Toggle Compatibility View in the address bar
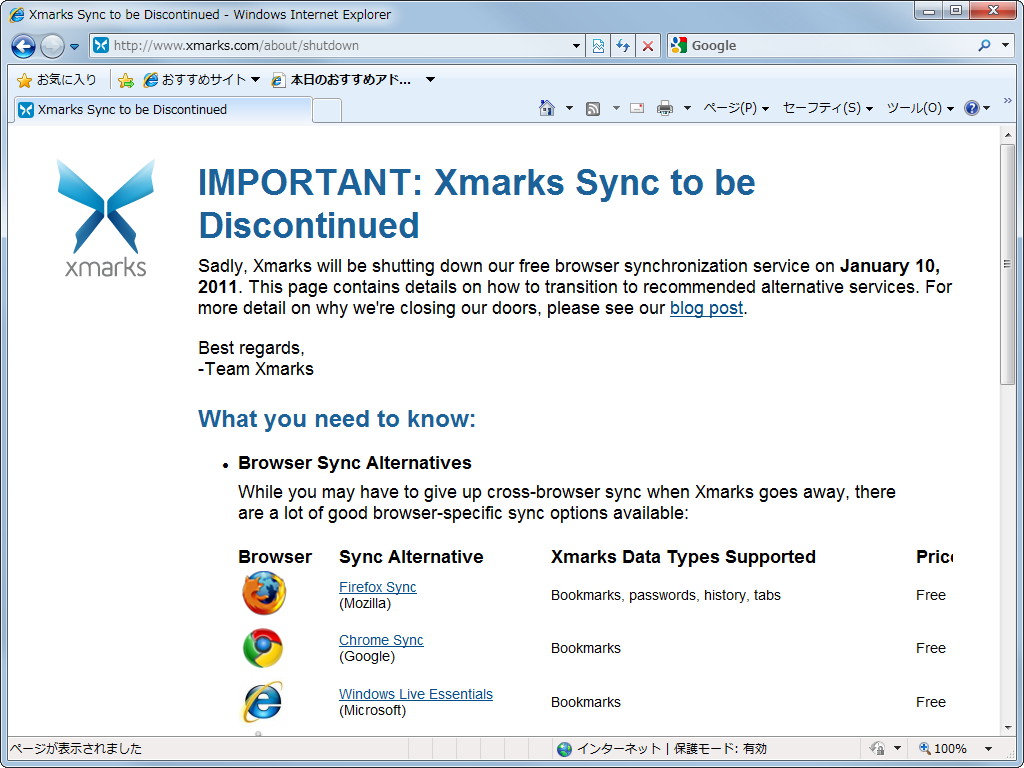 point(597,45)
